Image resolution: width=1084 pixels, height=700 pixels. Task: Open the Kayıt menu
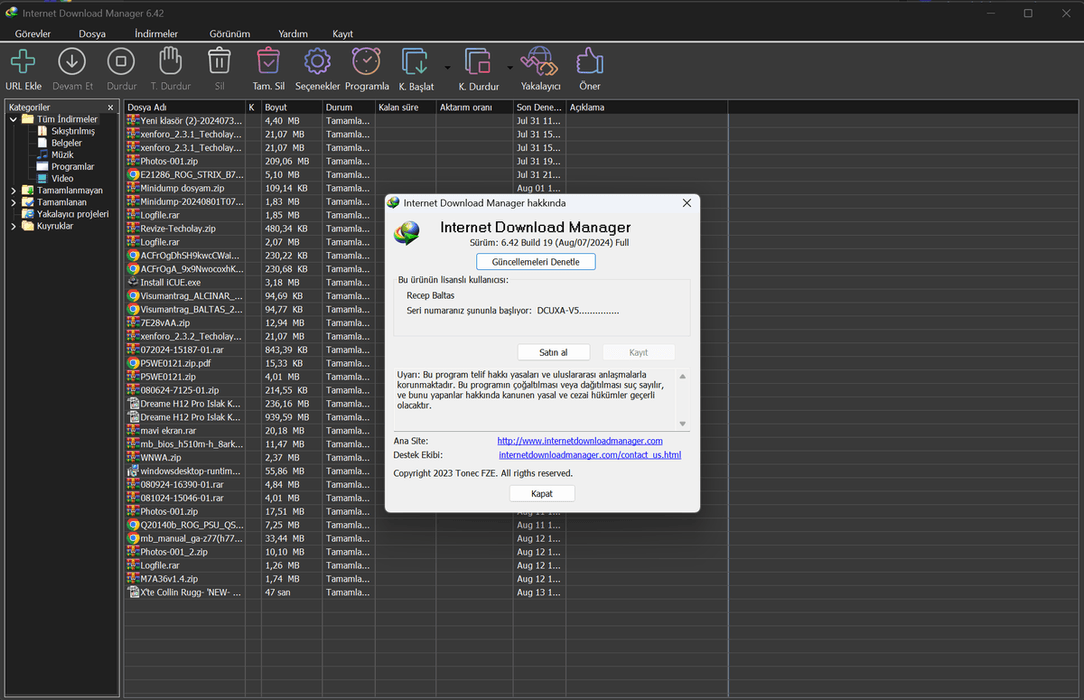(342, 34)
